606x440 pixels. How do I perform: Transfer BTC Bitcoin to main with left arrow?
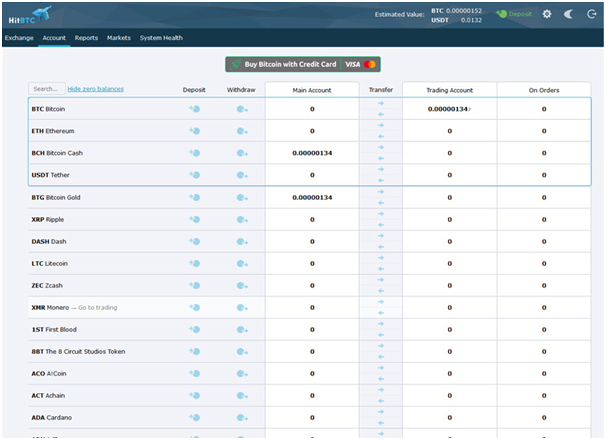point(381,114)
